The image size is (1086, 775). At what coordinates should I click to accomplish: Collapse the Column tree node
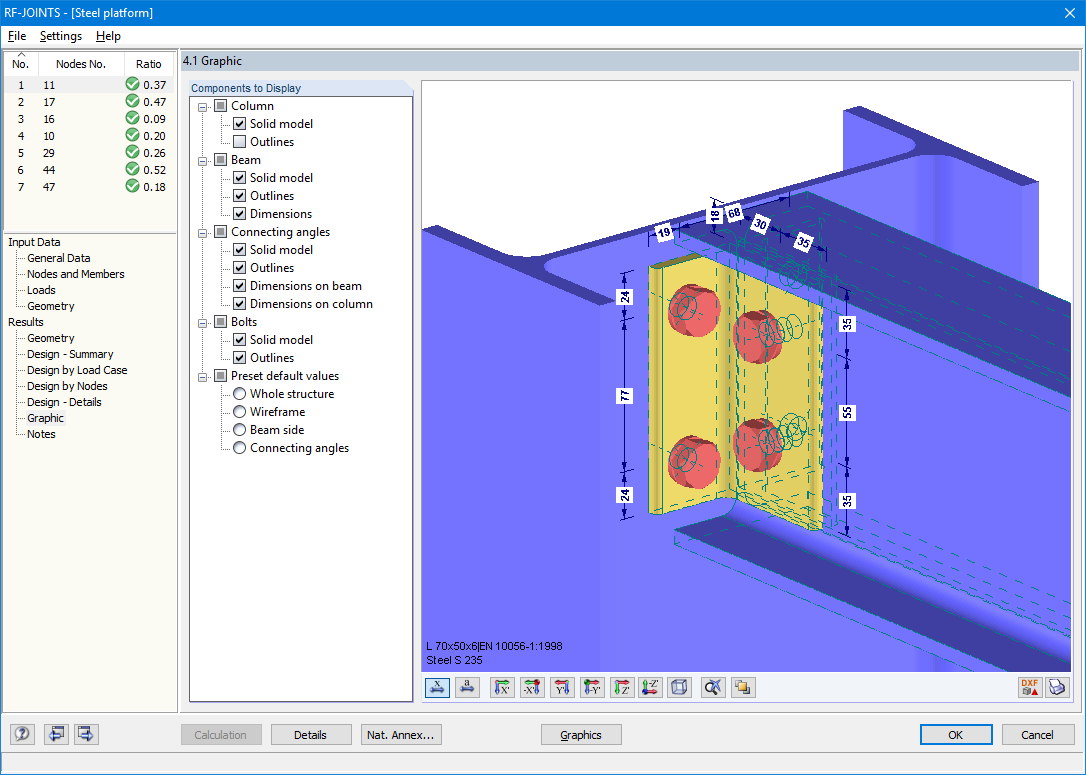pos(203,107)
